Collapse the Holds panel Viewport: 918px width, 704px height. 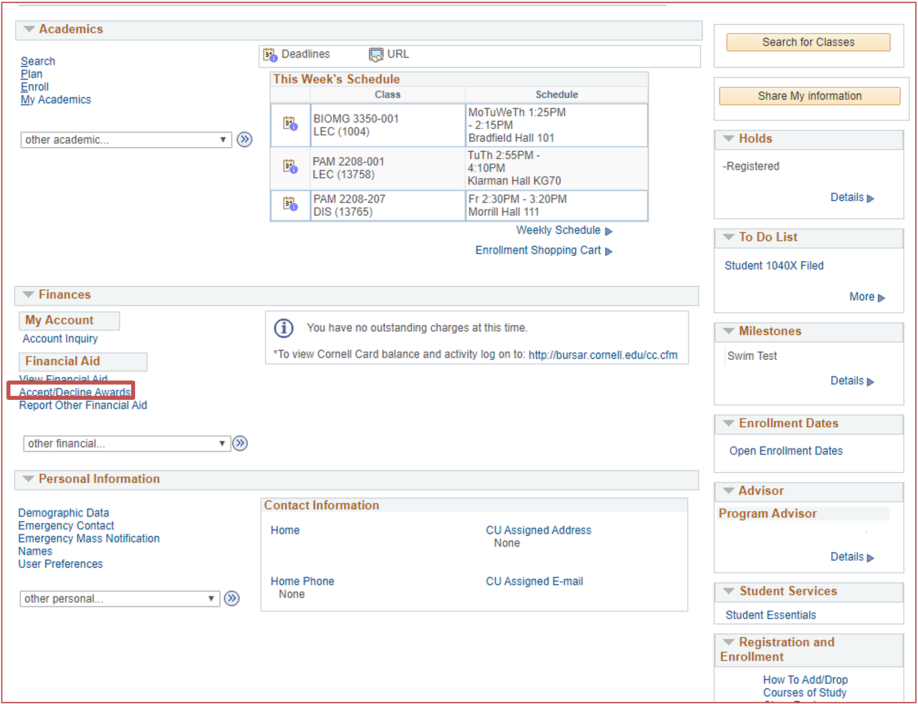click(x=727, y=139)
